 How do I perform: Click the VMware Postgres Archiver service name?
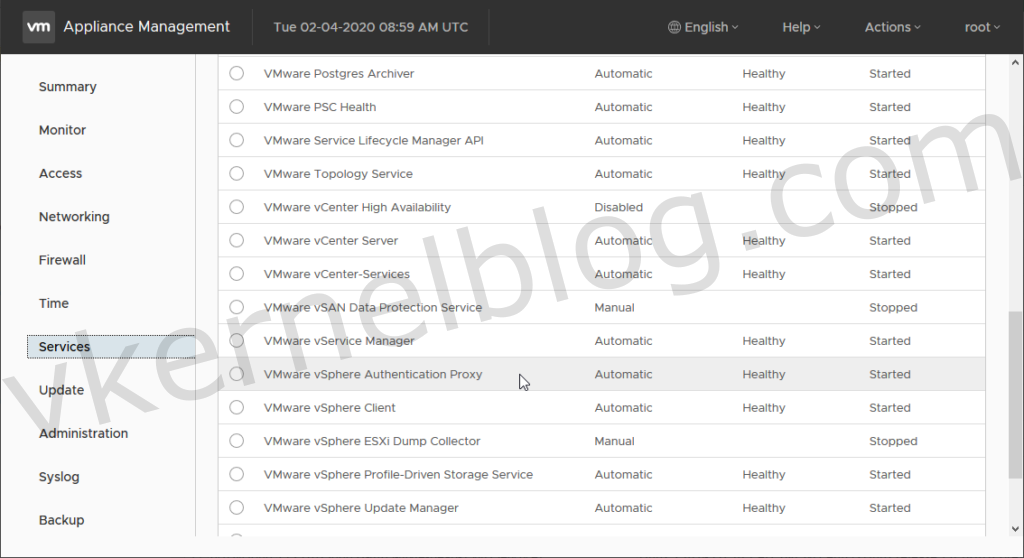(x=339, y=73)
